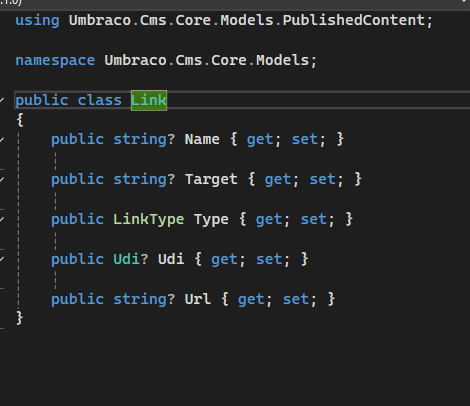Open the dropdown arrow in the top bar
This screenshot has width=470, height=406.
click(x=466, y=2)
